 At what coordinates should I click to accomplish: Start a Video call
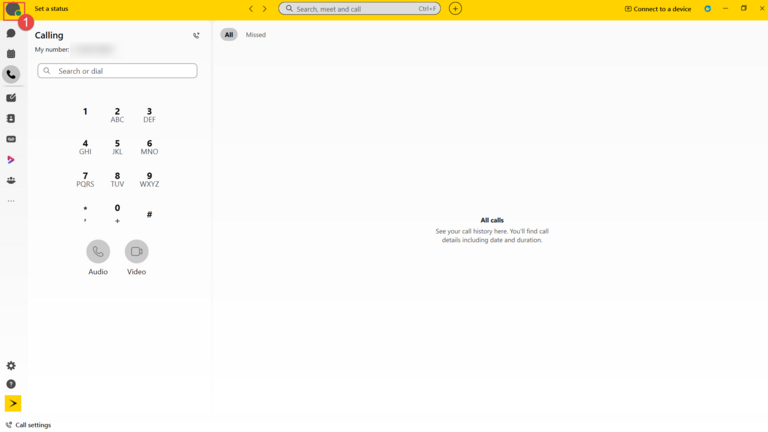coord(137,252)
